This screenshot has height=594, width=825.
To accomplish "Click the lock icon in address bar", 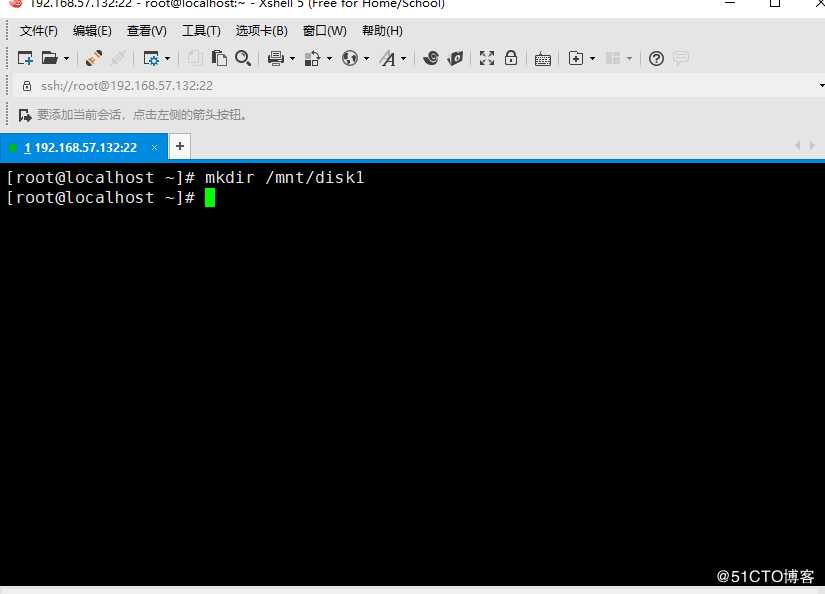I will [27, 86].
